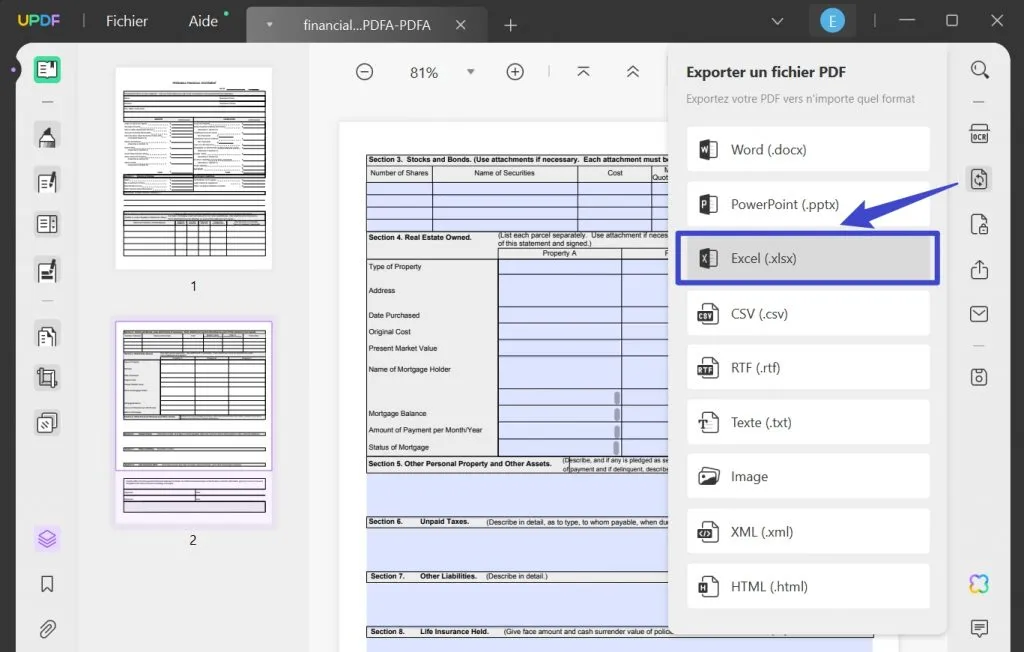Open the Aide menu
This screenshot has height=652, width=1024.
pyautogui.click(x=204, y=20)
